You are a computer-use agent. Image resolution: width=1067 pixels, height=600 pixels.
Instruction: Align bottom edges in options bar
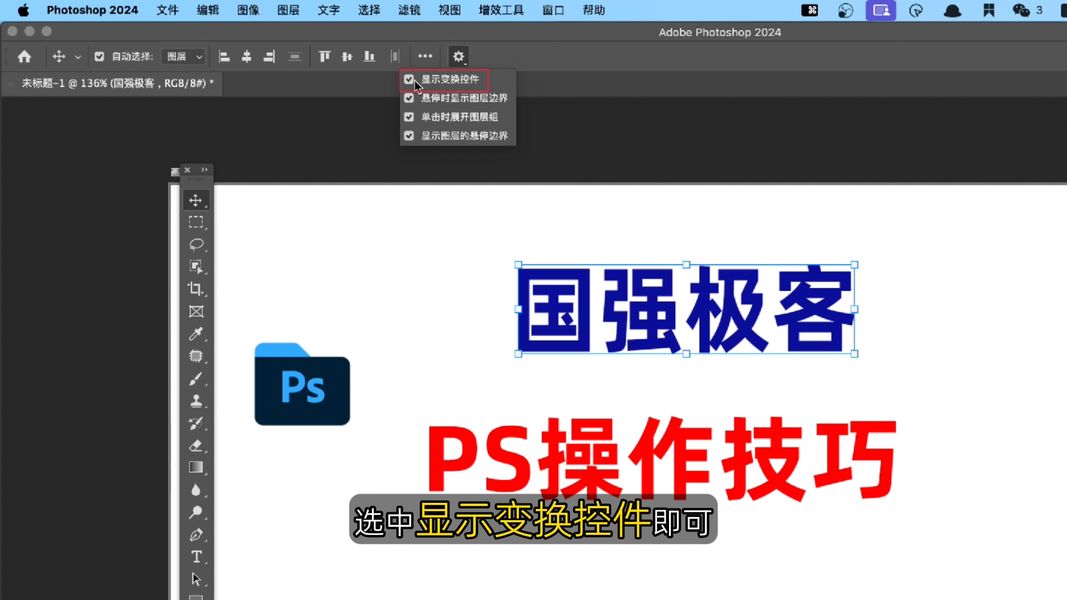(369, 56)
